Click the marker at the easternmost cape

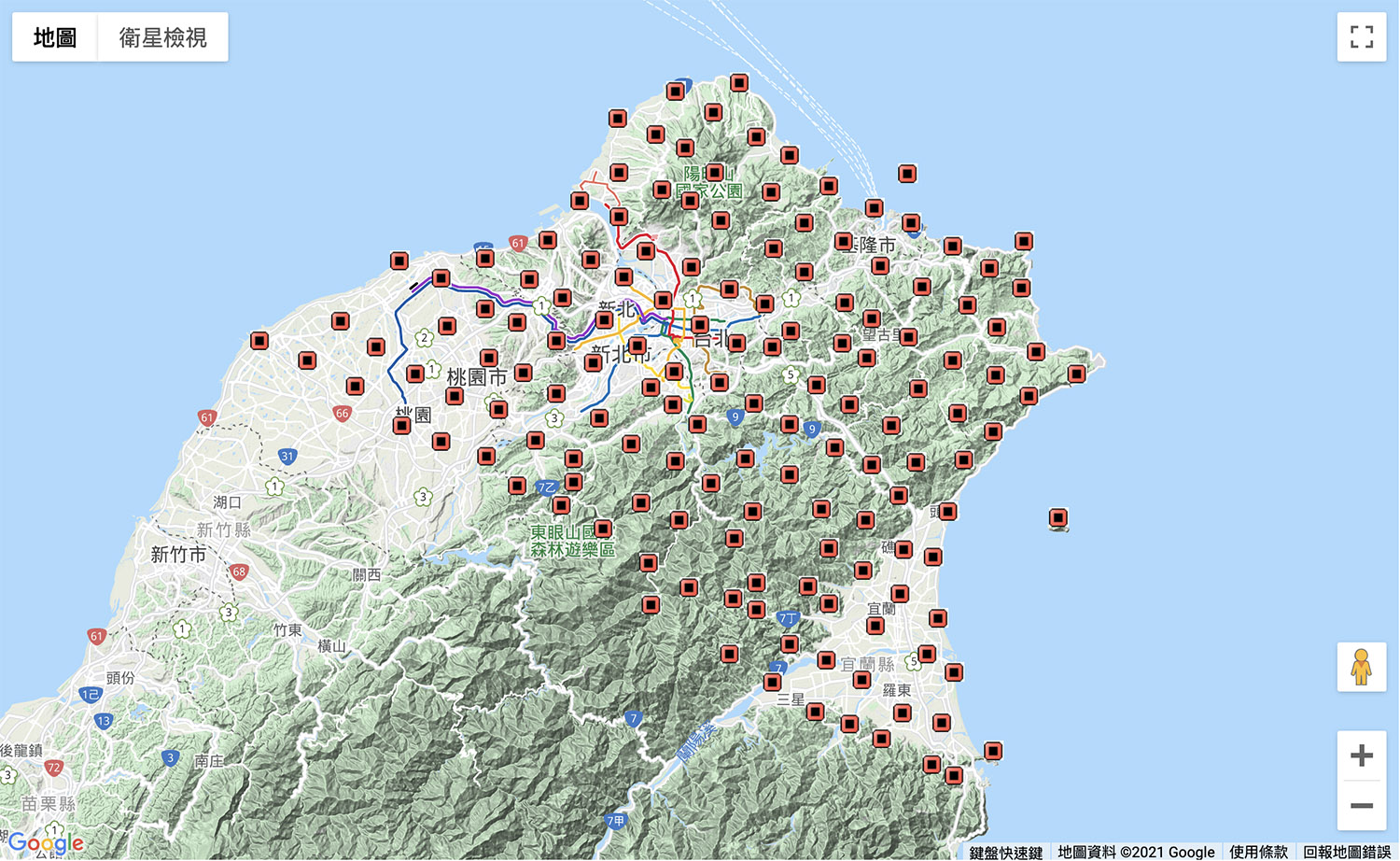[1076, 374]
